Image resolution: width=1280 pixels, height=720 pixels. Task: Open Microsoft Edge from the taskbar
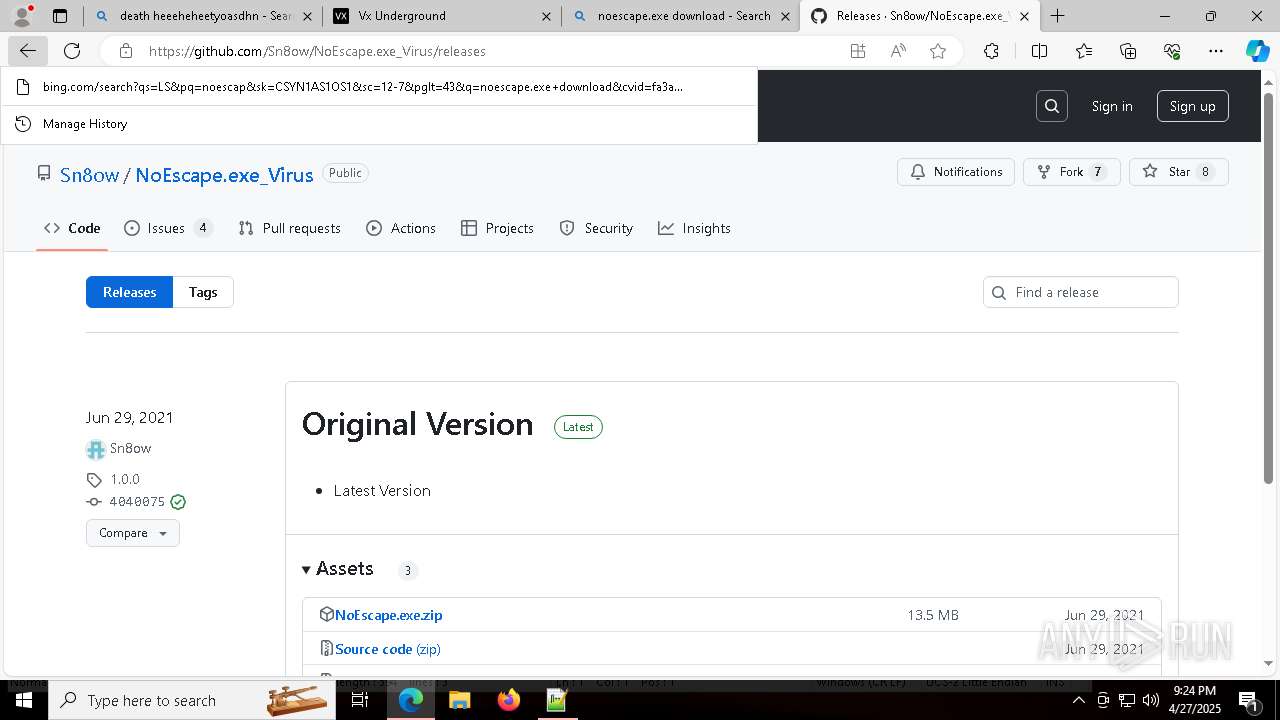(x=411, y=700)
